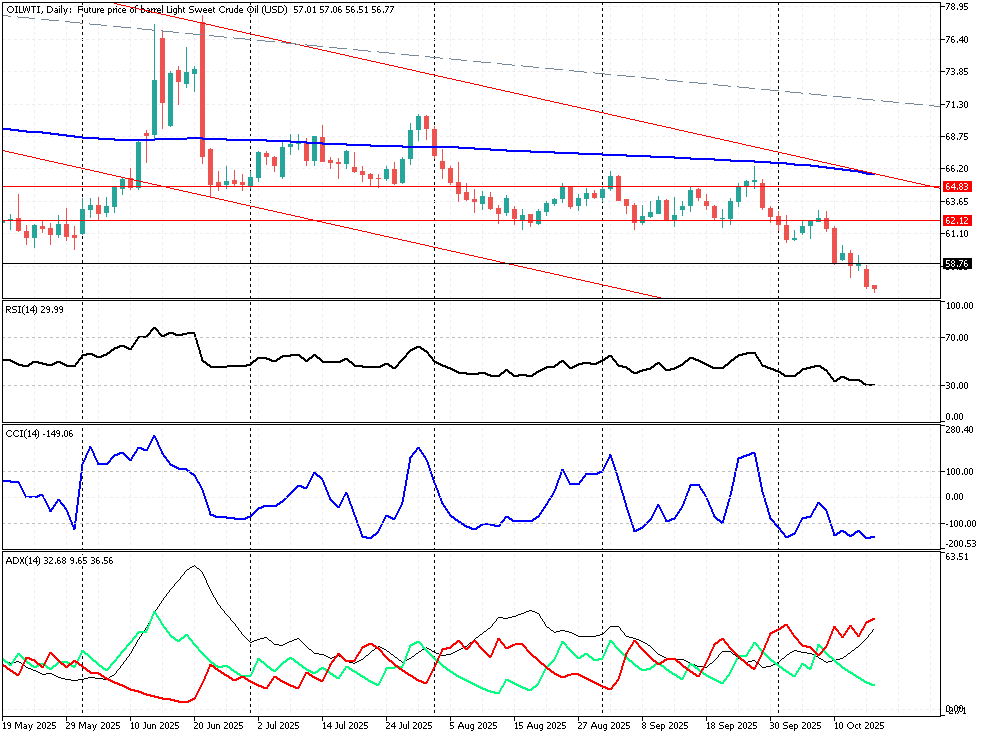Click the 70.00 level on RSI scale

(x=957, y=338)
